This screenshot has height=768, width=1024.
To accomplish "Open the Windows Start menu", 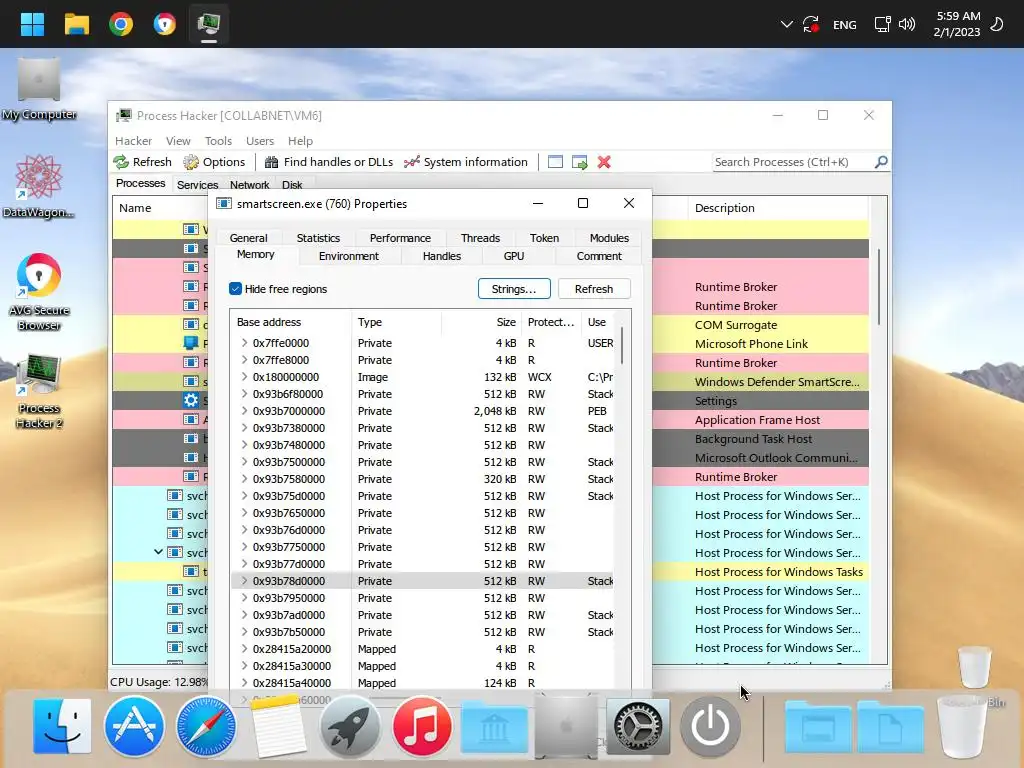I will point(32,24).
